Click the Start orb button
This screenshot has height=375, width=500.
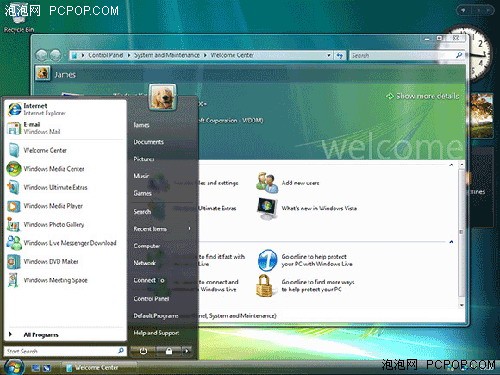(x=14, y=367)
